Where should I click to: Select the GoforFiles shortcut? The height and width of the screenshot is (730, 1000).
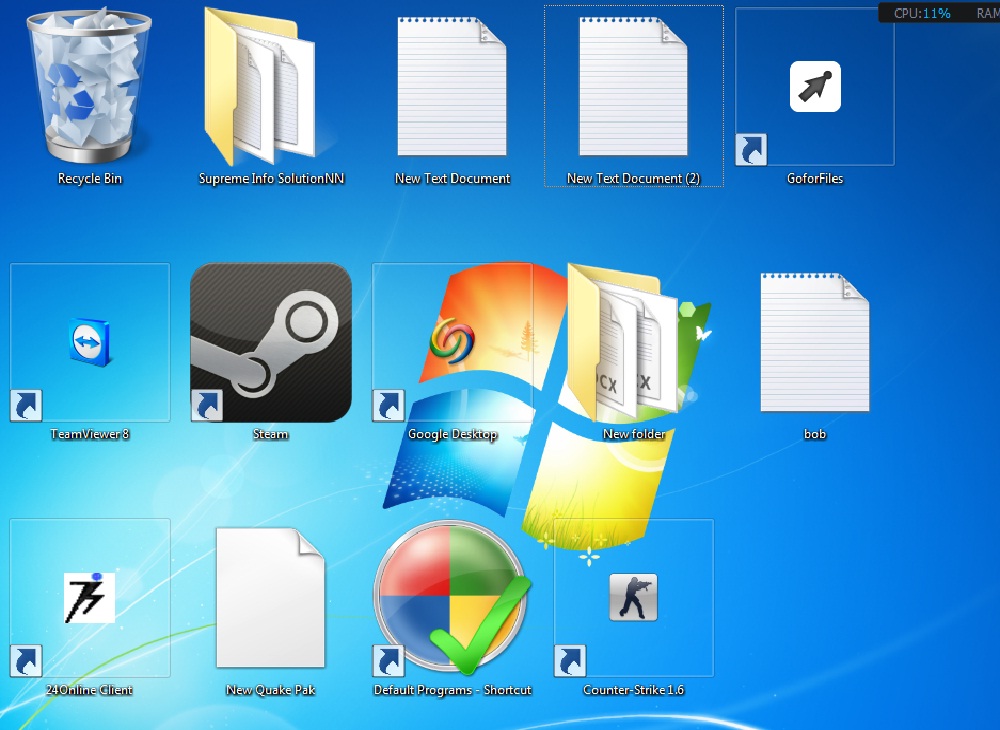(814, 88)
